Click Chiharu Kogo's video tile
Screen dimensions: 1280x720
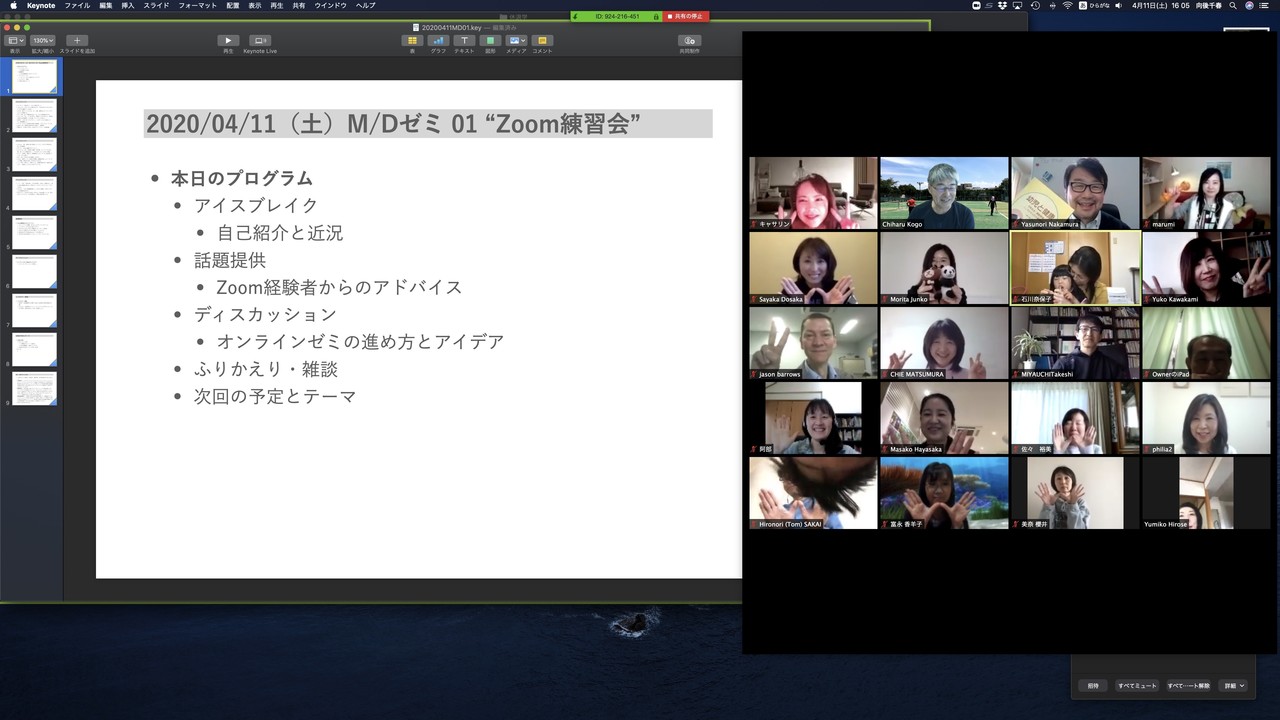[944, 193]
